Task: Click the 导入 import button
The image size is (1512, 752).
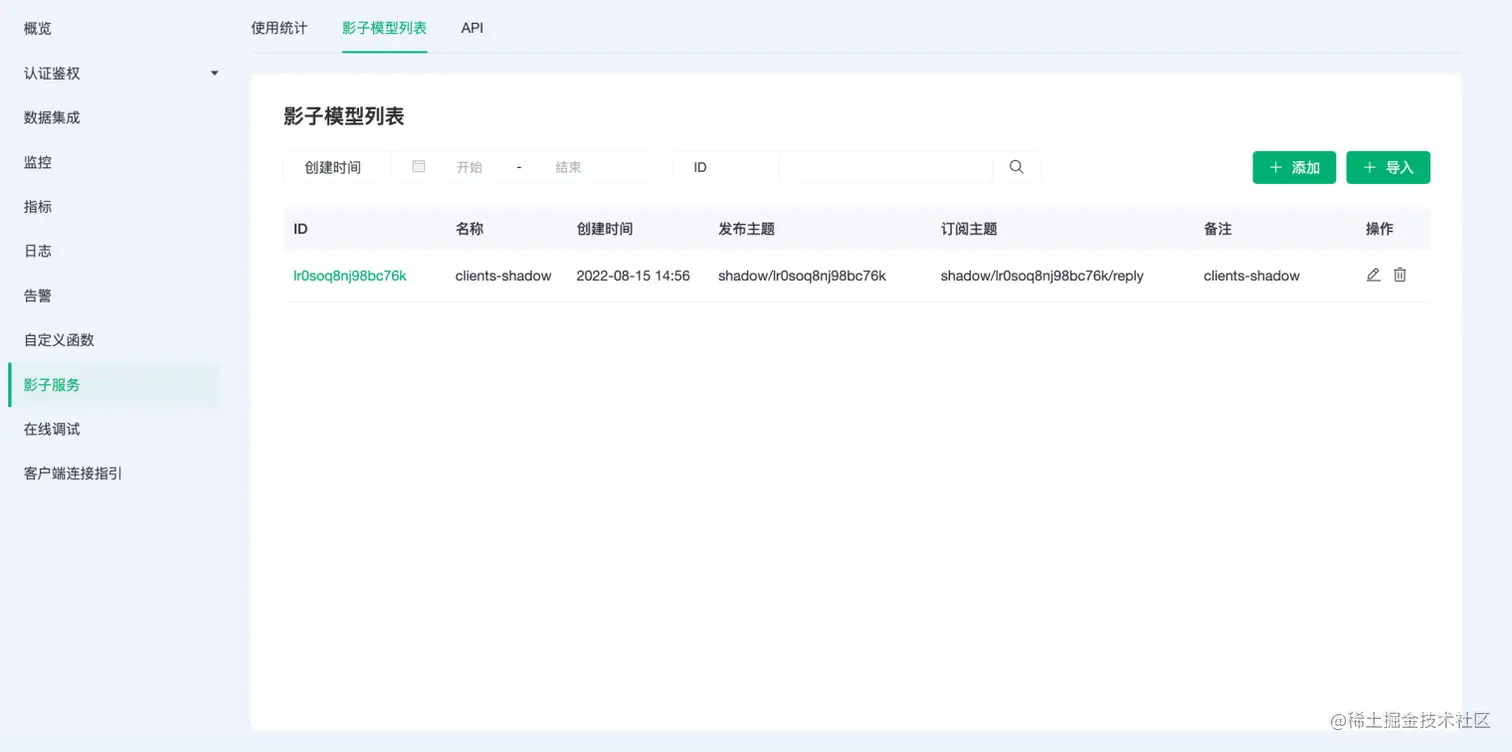Action: pyautogui.click(x=1388, y=167)
